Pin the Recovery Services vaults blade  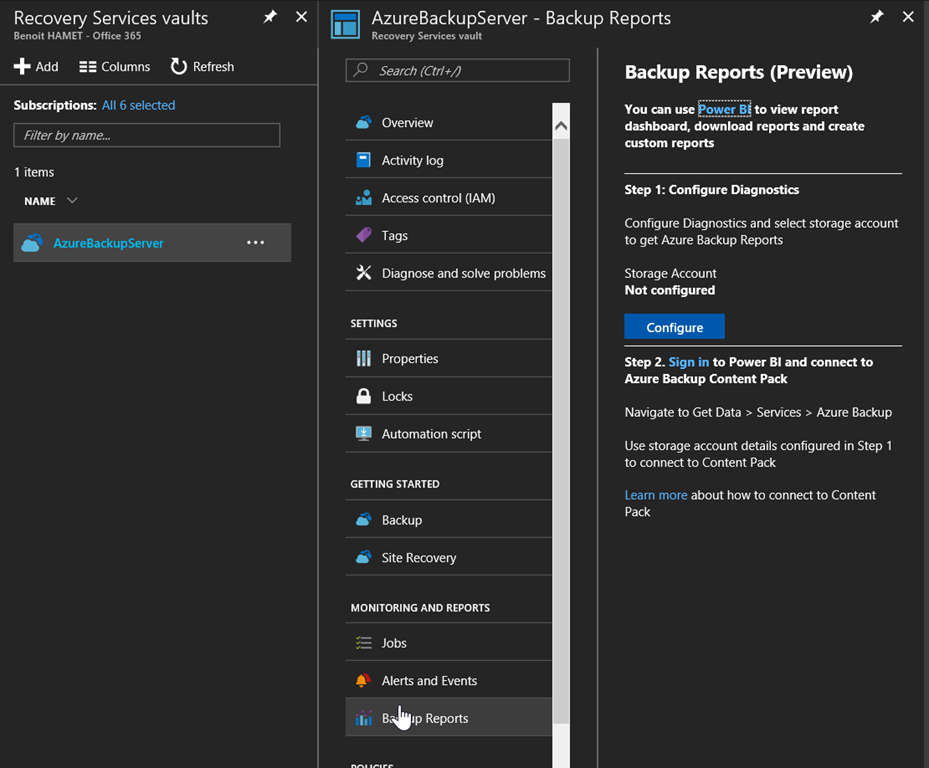(x=270, y=18)
